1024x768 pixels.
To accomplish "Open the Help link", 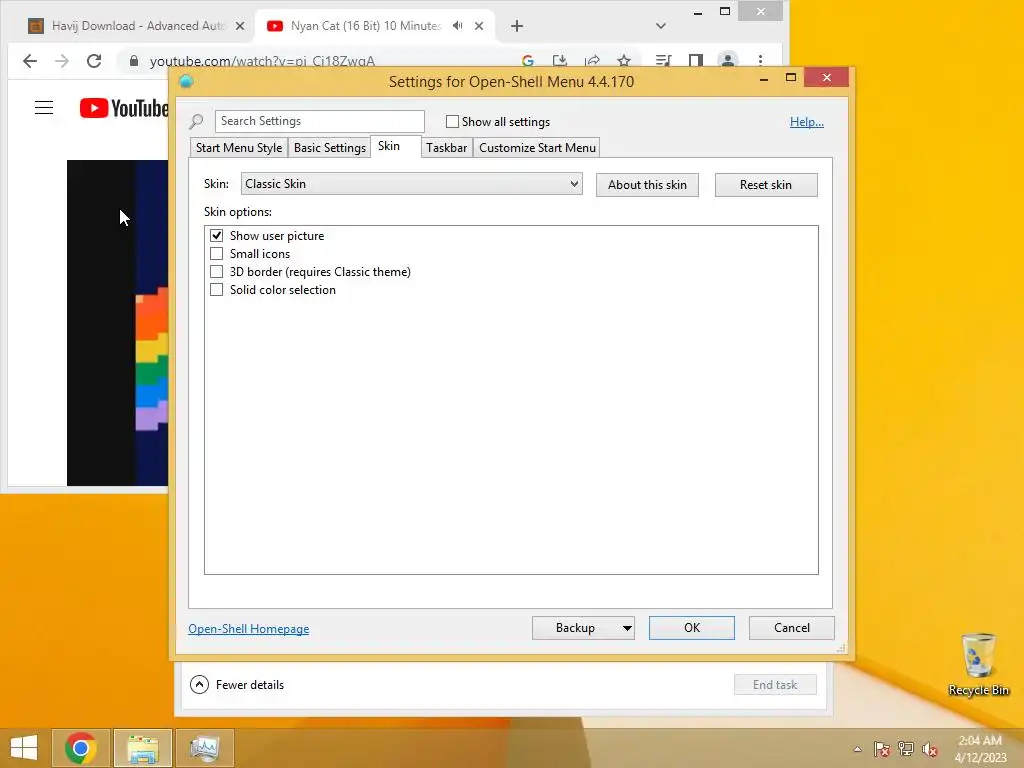I will coord(807,121).
